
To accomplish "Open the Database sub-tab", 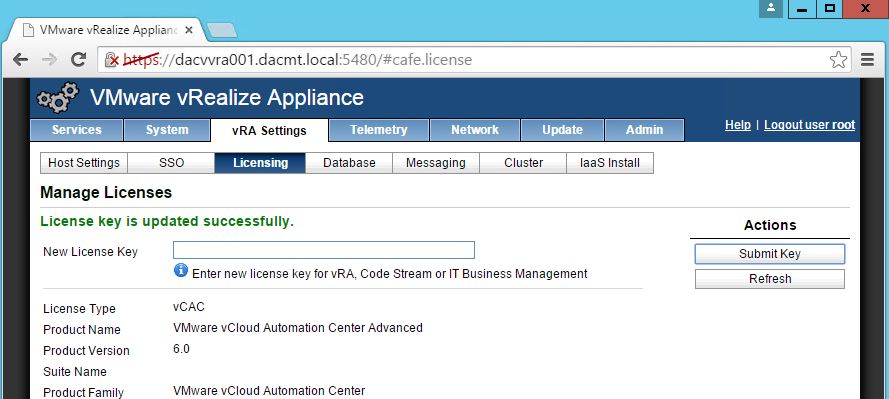I will point(349,163).
